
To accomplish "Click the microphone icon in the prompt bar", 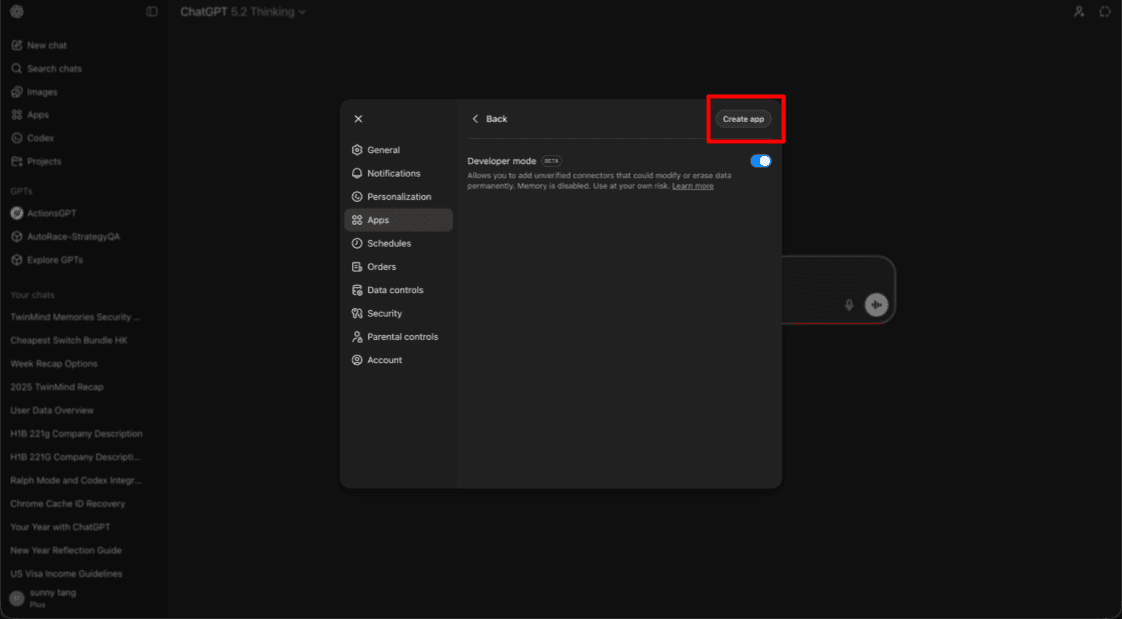I will tap(849, 305).
